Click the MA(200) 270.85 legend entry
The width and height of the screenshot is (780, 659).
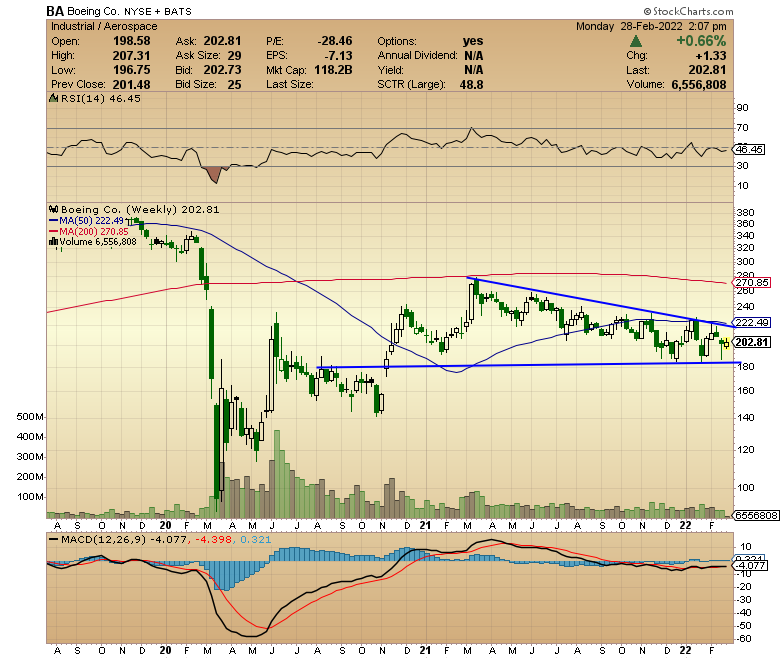coord(89,231)
